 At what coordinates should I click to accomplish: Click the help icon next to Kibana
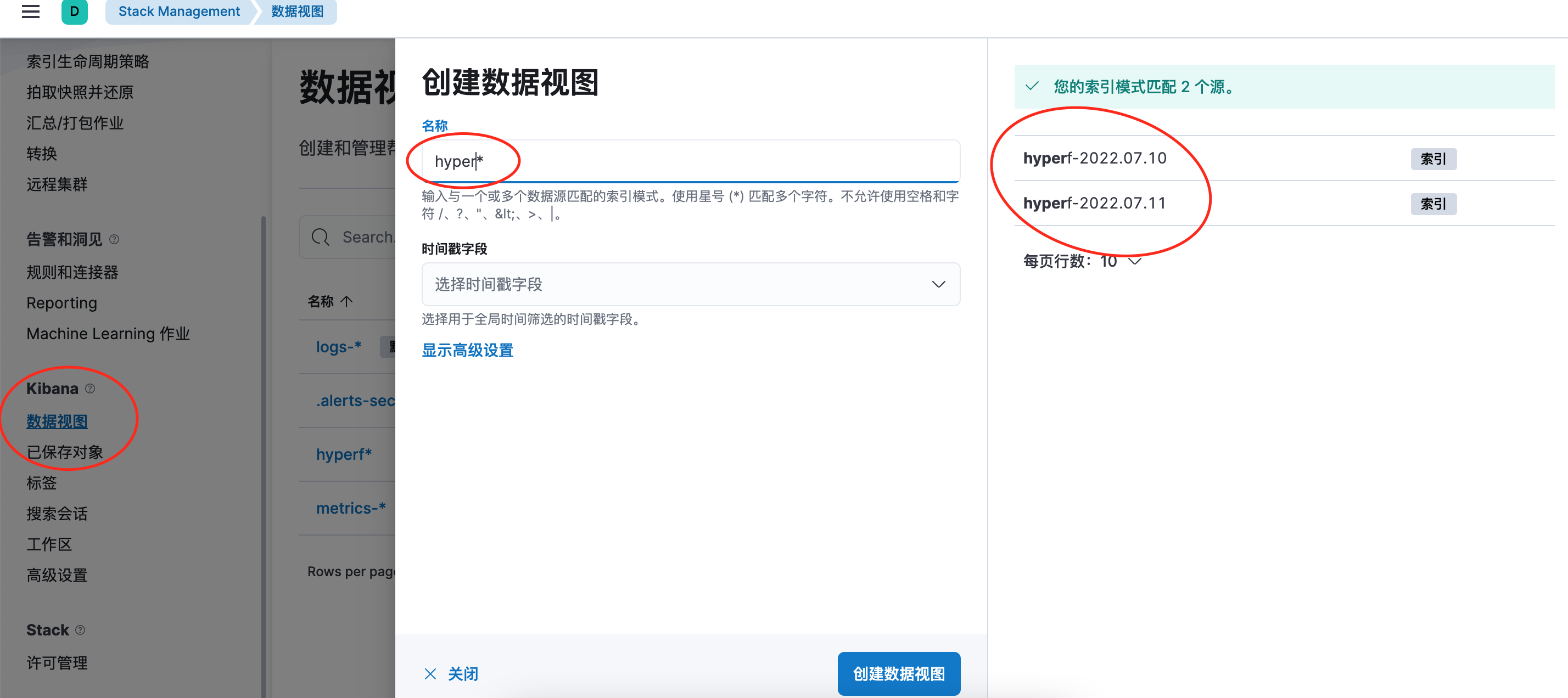click(x=91, y=389)
